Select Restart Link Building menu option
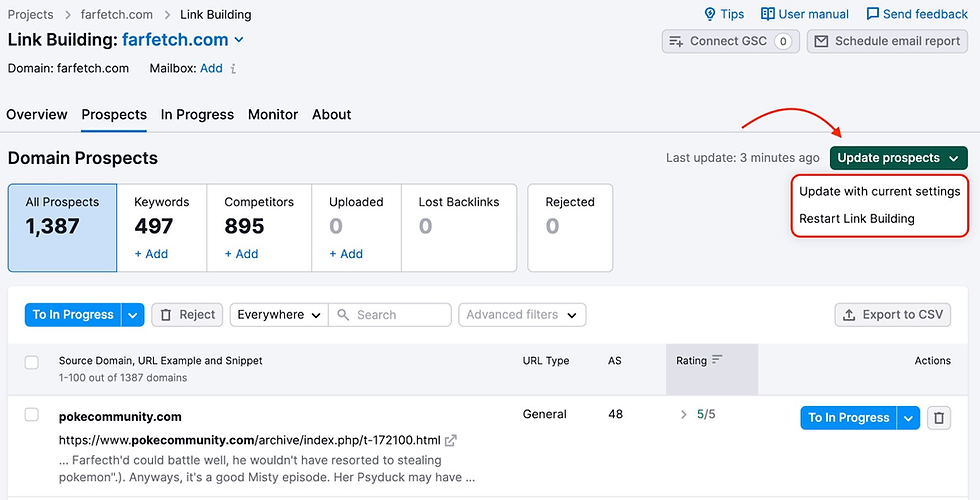980x500 pixels. click(x=857, y=218)
